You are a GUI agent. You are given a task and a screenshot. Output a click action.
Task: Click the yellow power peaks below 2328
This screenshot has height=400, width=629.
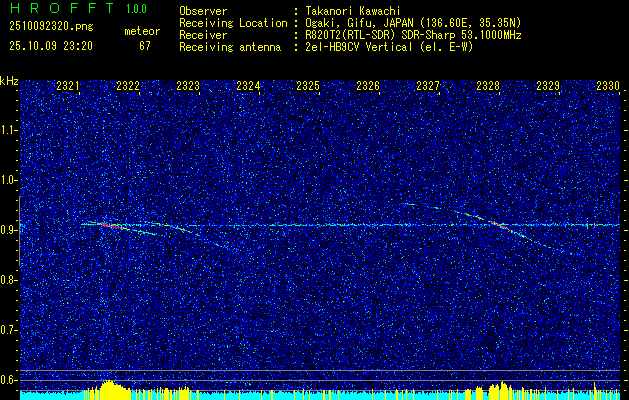pos(499,390)
